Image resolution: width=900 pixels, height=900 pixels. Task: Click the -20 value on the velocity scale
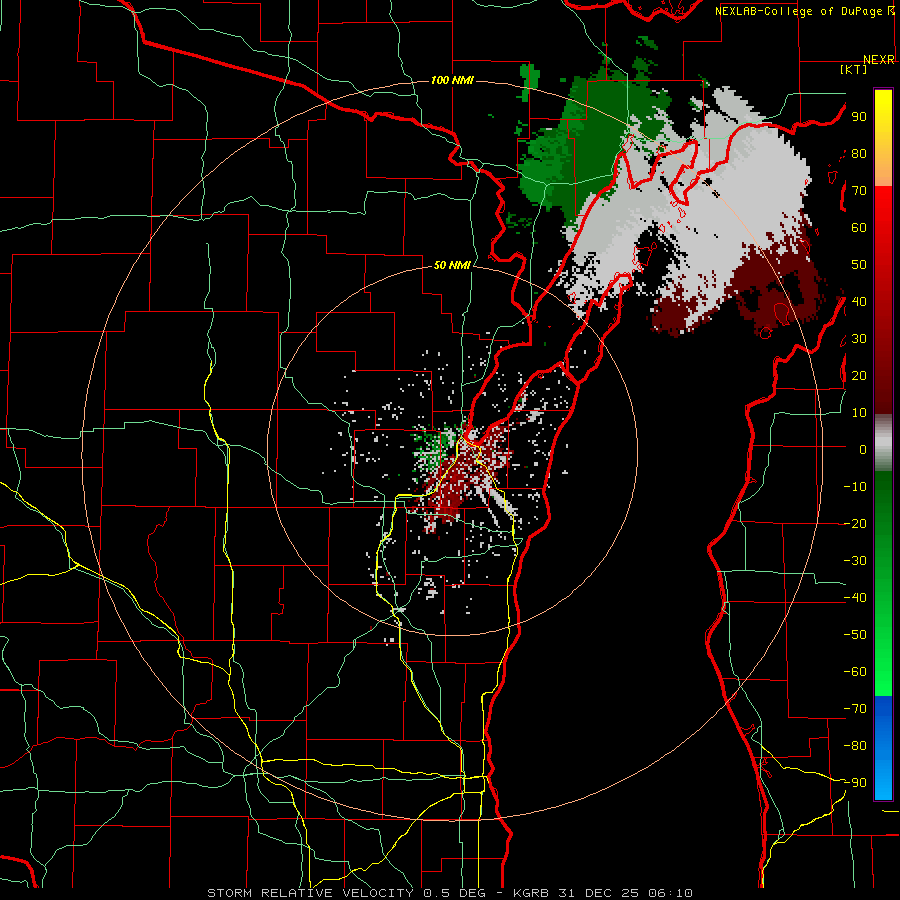(855, 524)
